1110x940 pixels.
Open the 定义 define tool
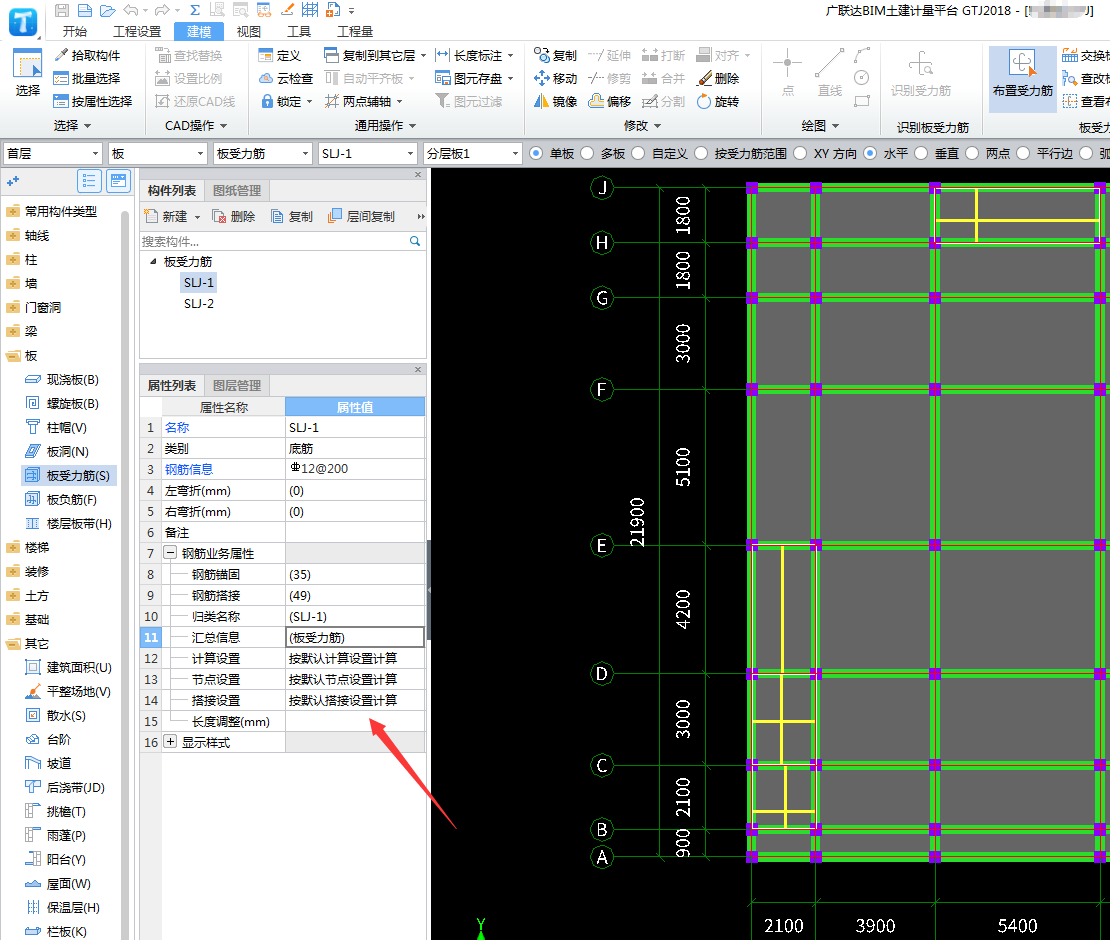pyautogui.click(x=280, y=55)
